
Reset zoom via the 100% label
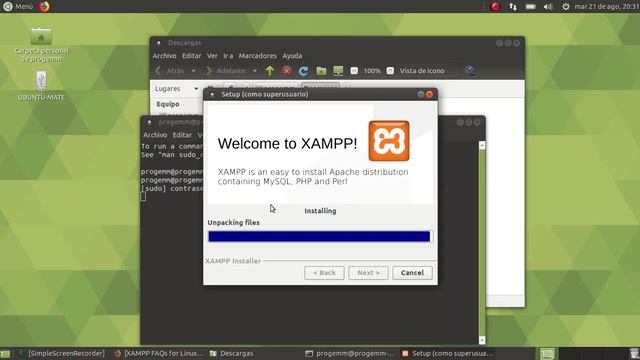372,71
